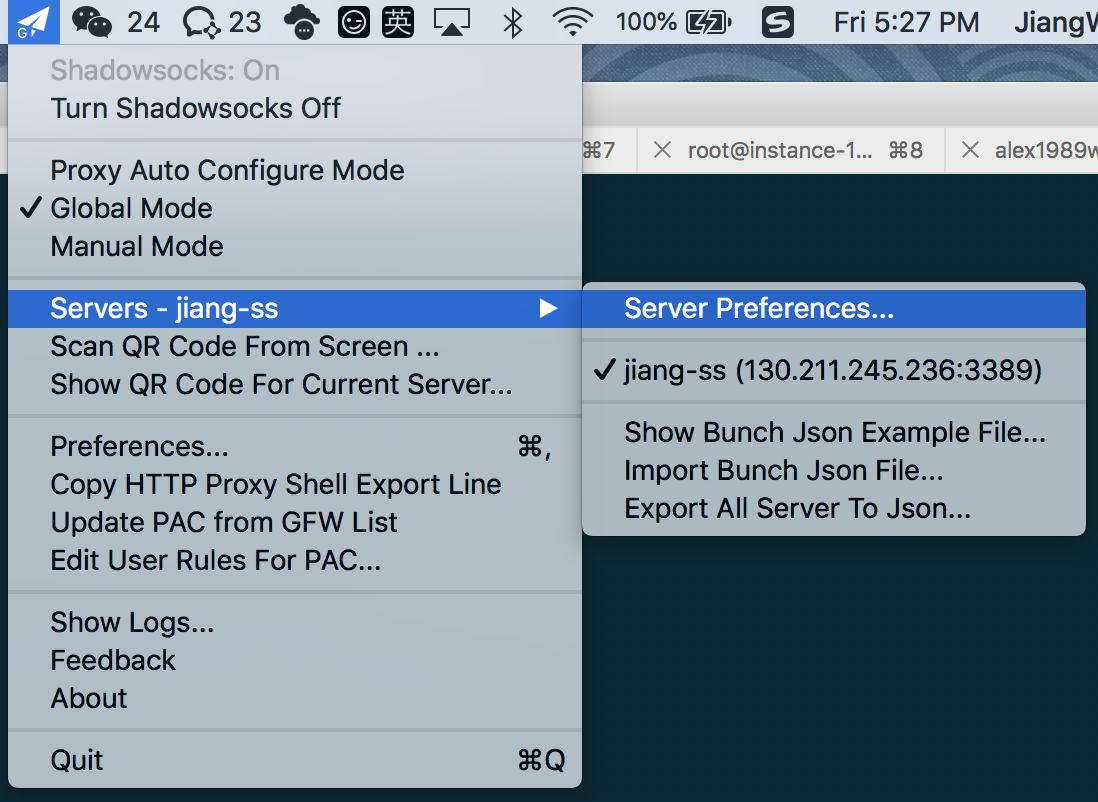
Task: Close the alex1989 terminal tab
Action: click(970, 150)
